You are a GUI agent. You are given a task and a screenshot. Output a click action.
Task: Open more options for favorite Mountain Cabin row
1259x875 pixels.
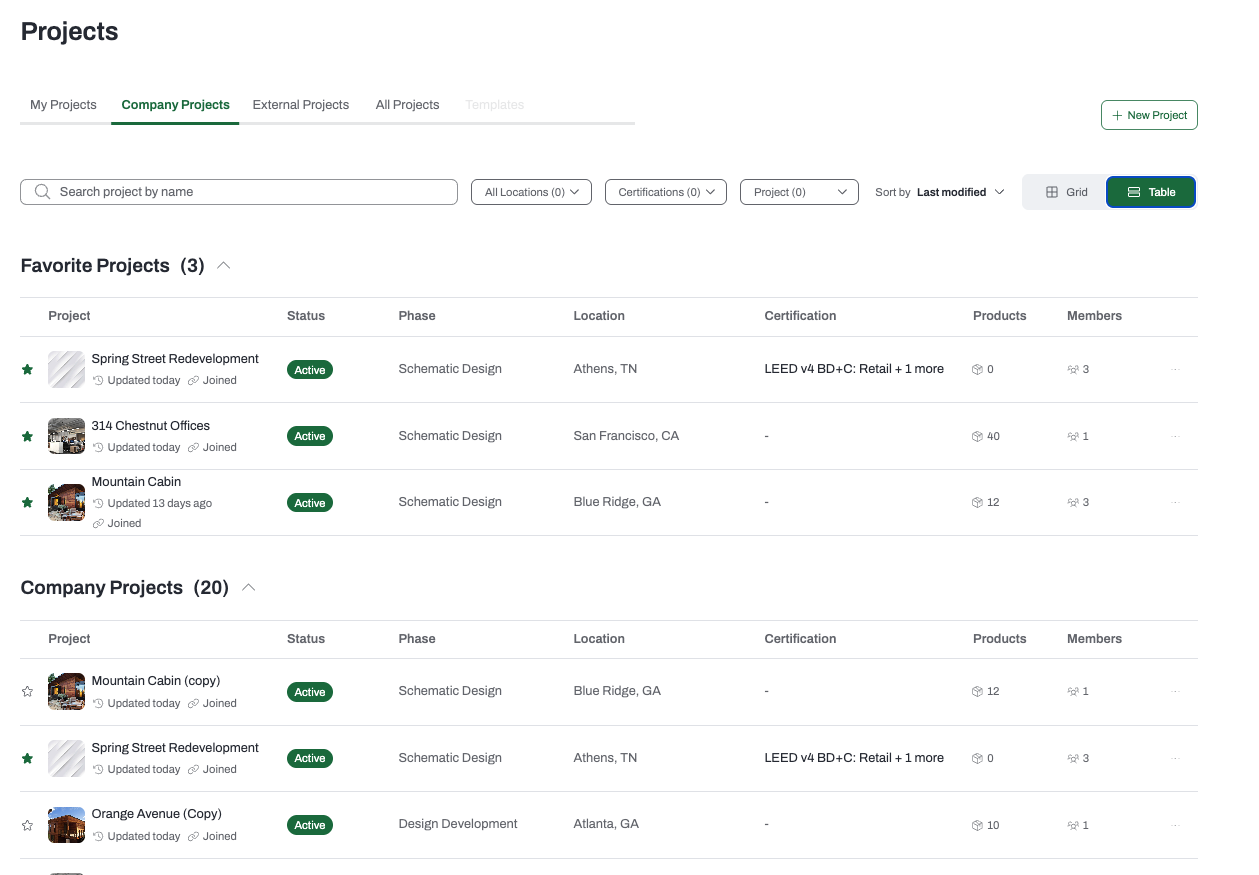pyautogui.click(x=1175, y=502)
